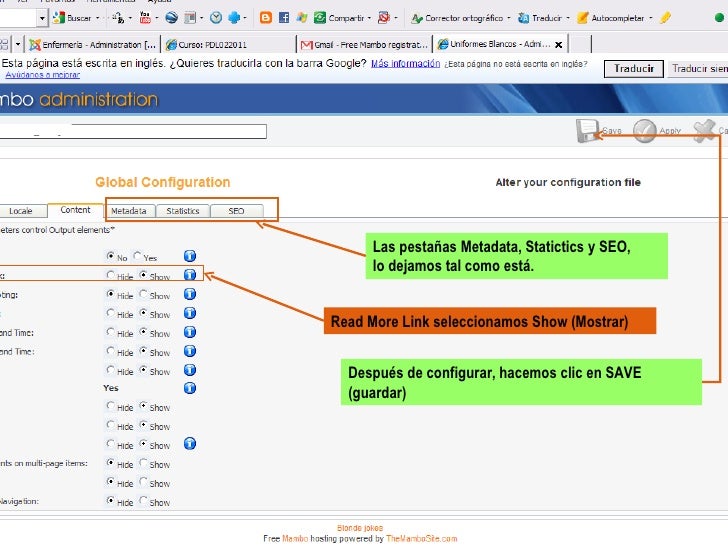The width and height of the screenshot is (728, 546).
Task: Open the SEO configuration tab
Action: click(x=236, y=211)
